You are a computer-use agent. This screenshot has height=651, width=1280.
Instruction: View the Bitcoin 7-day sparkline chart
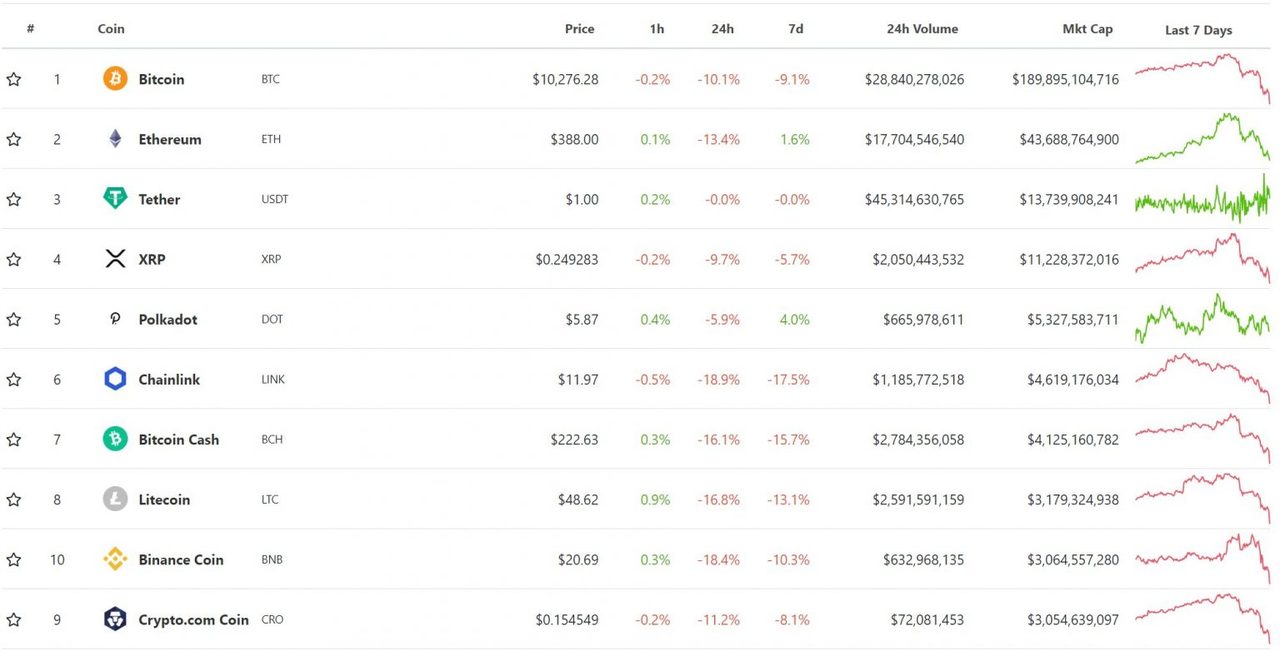point(1202,78)
